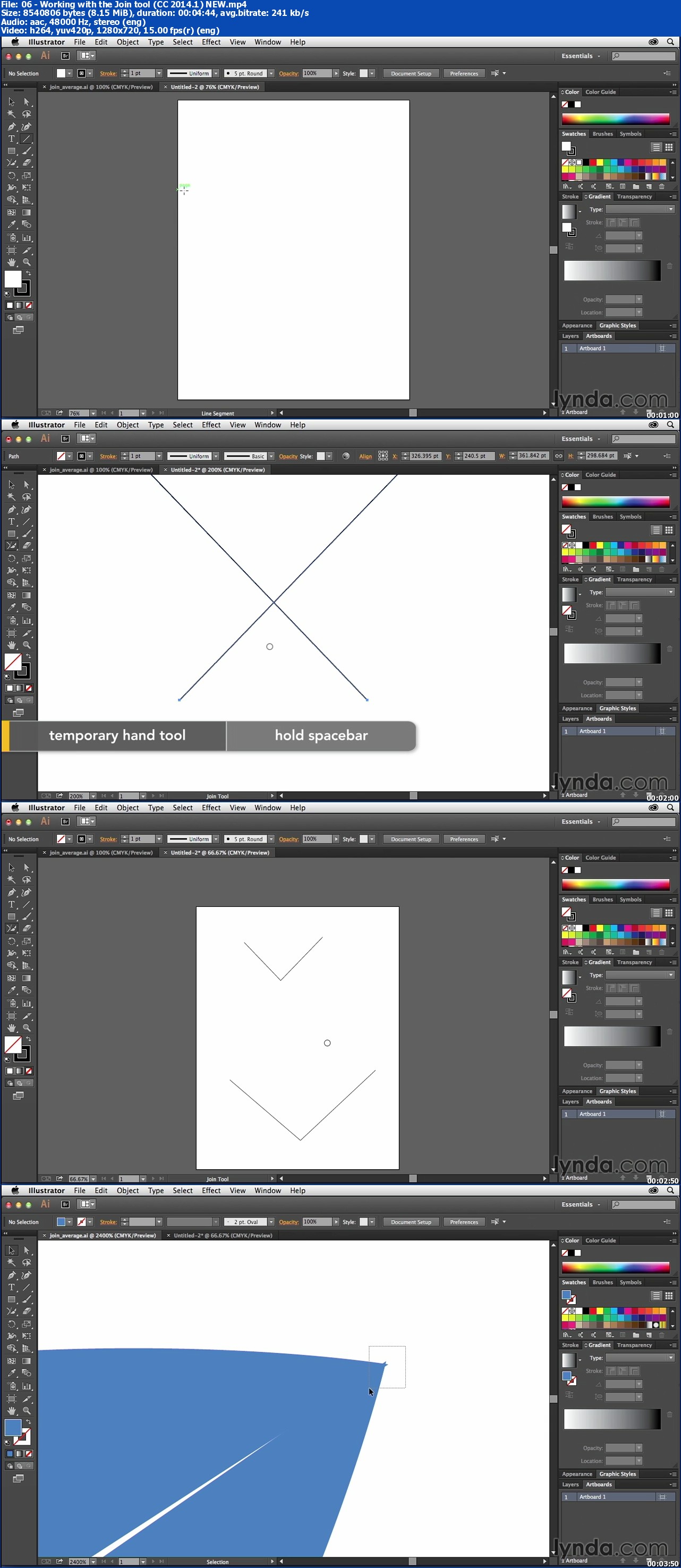This screenshot has width=681, height=1568.
Task: Enable Draw Behind mode in the 66.67% window
Action: 19,1084
